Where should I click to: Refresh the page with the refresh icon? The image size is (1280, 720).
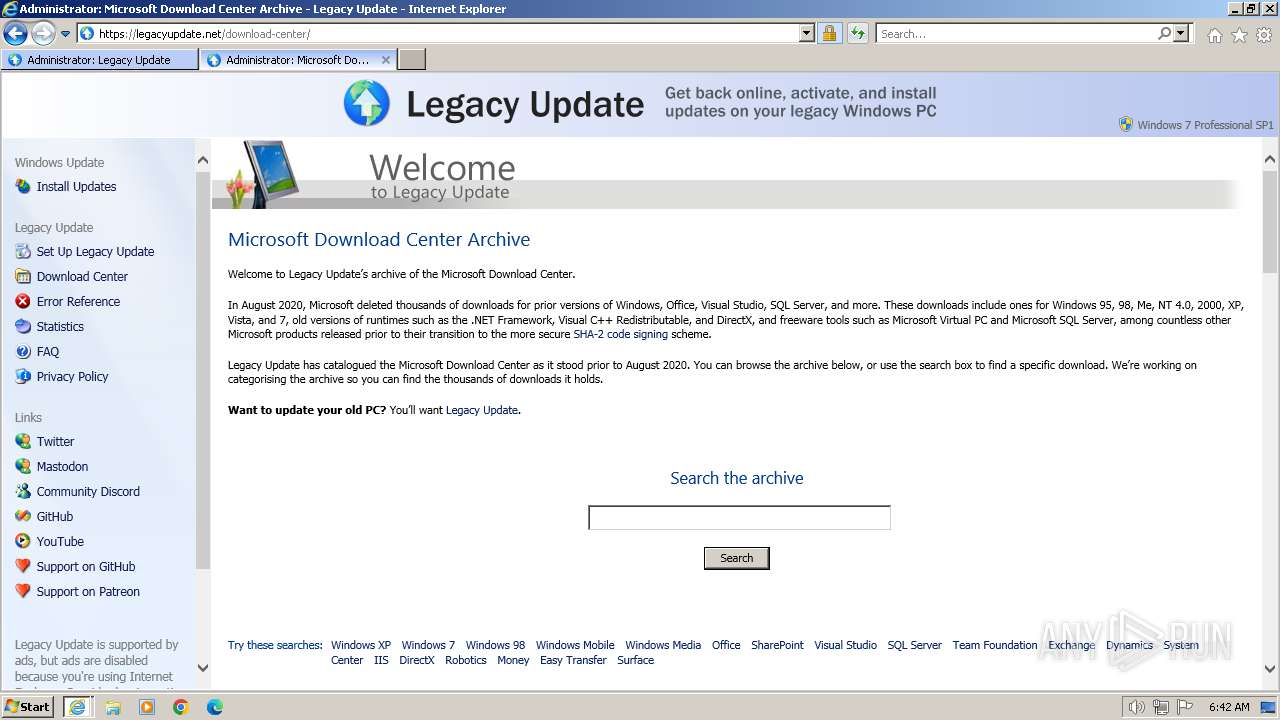[857, 33]
